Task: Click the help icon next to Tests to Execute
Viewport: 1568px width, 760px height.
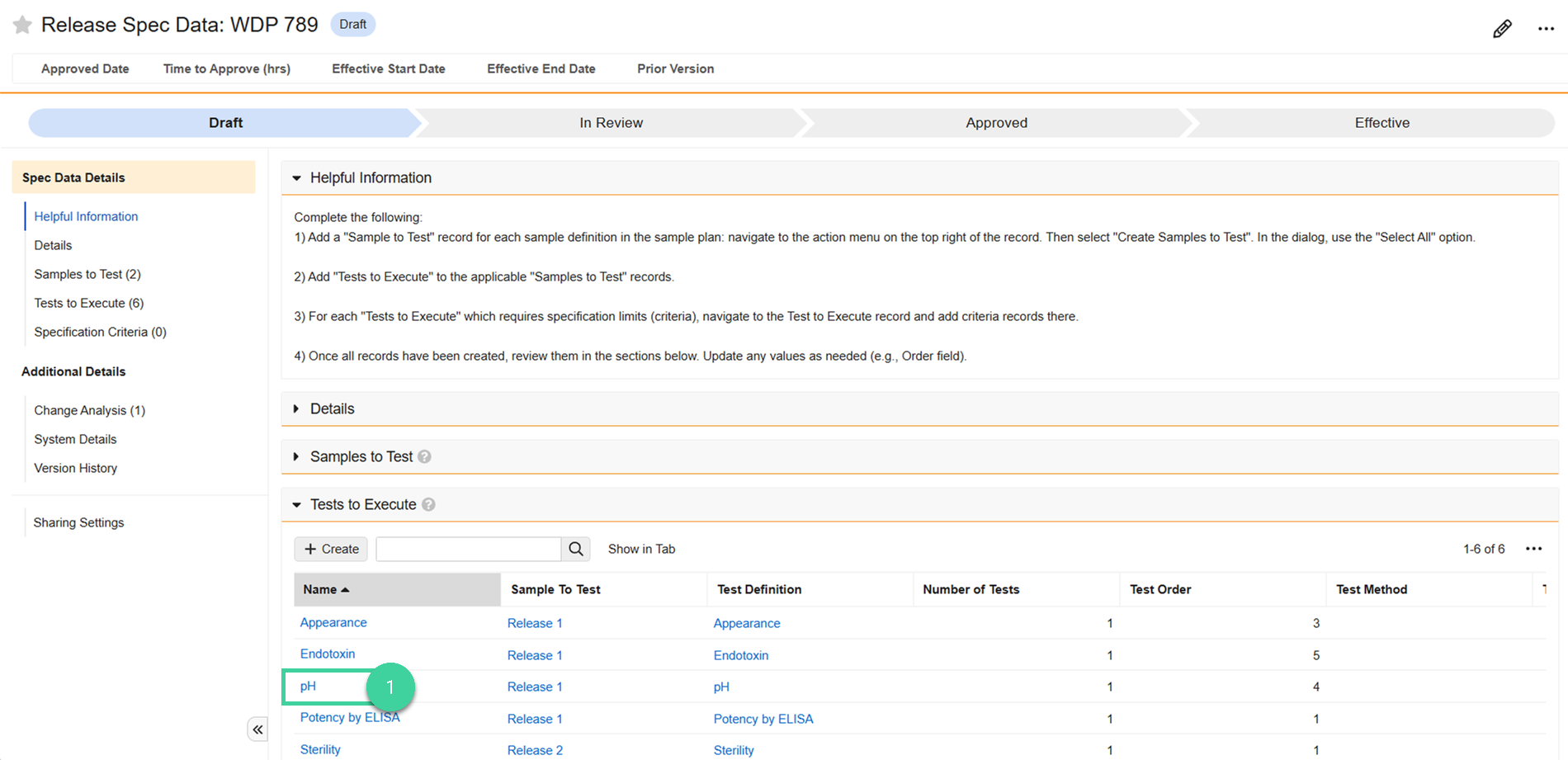Action: click(428, 505)
